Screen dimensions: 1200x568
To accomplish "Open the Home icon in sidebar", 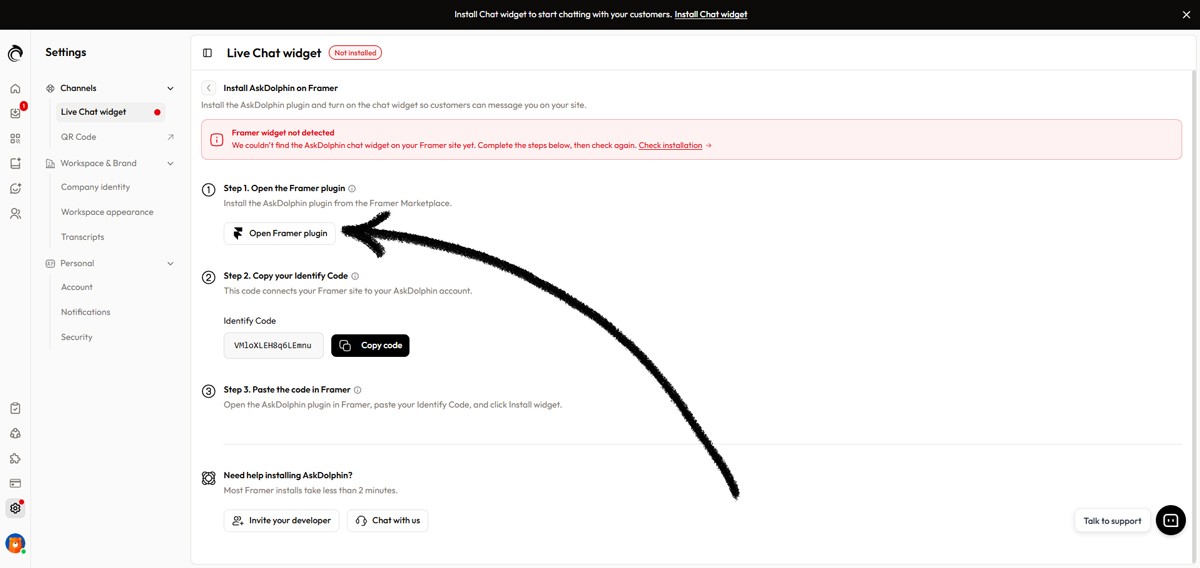I will (15, 89).
